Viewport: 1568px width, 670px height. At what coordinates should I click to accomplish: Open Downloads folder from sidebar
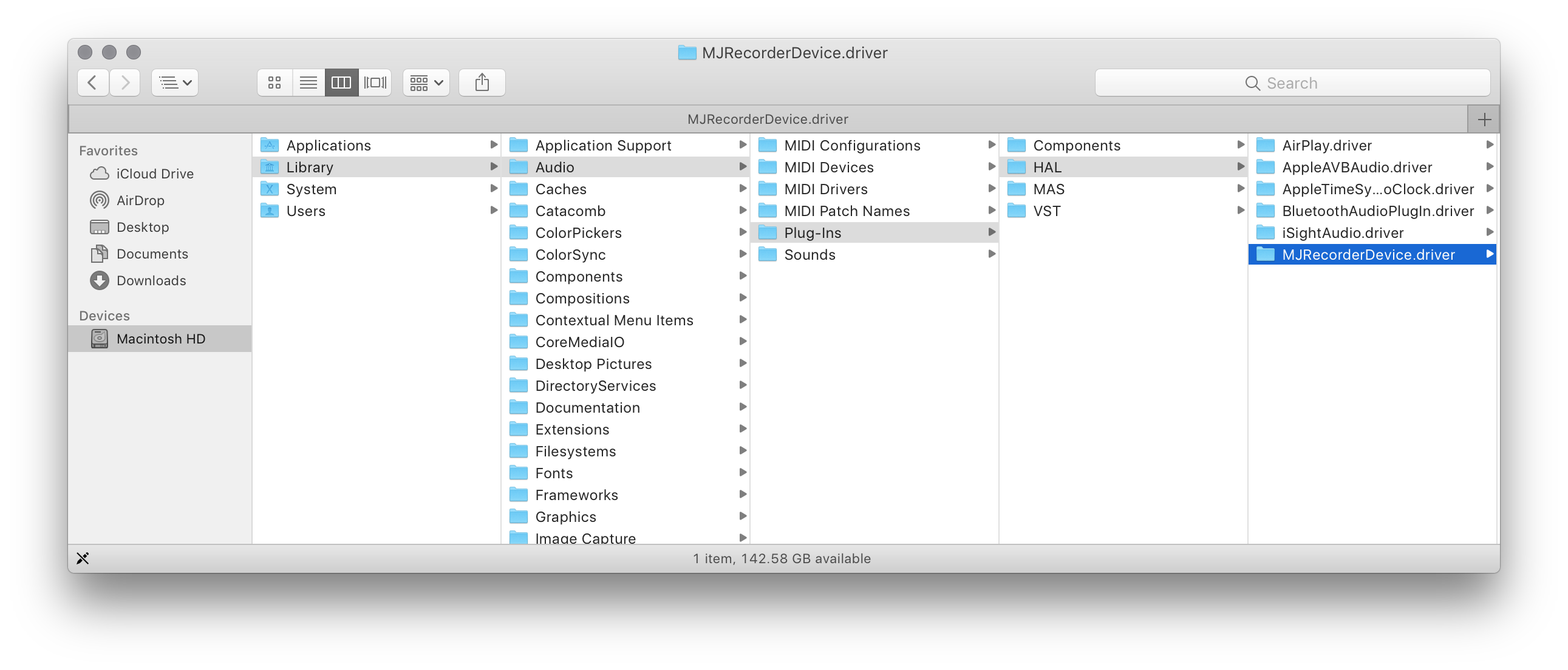coord(151,280)
